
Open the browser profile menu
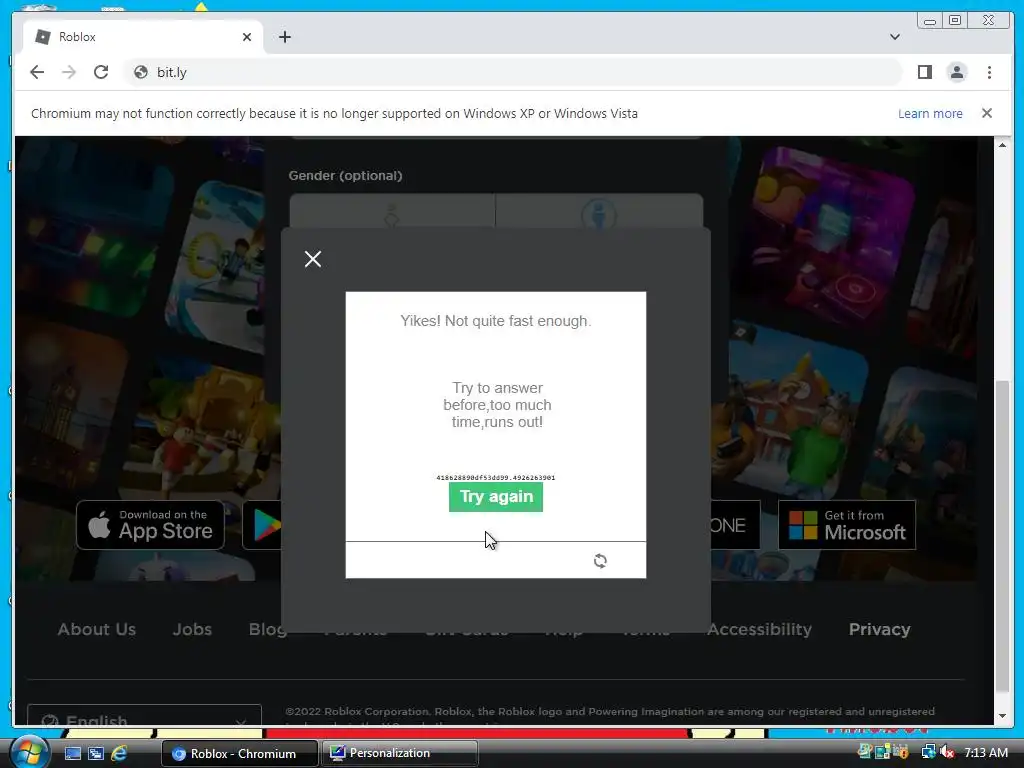point(957,72)
